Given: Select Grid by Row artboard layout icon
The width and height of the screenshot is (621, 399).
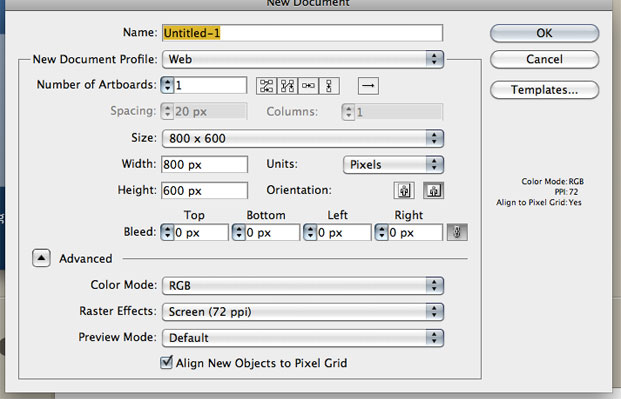Looking at the screenshot, I should tap(266, 86).
